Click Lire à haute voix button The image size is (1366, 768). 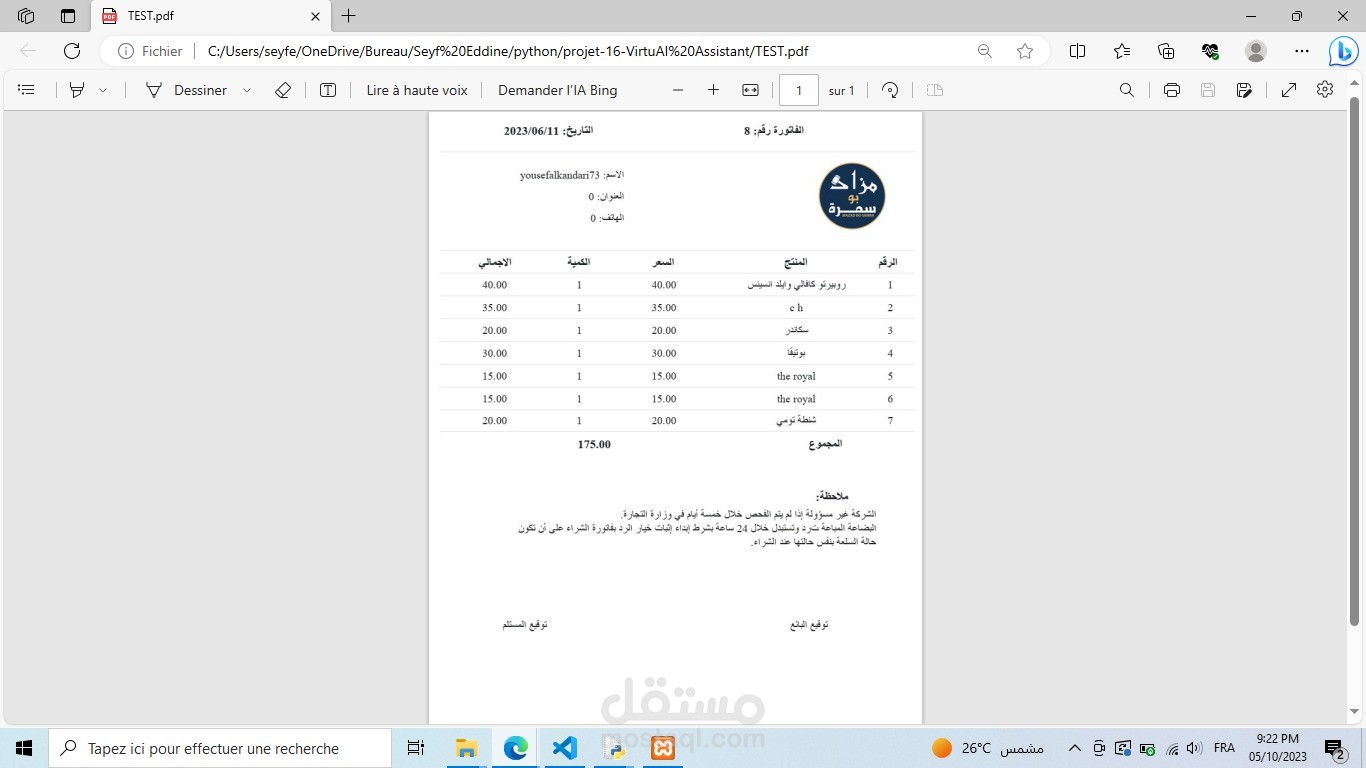point(417,90)
